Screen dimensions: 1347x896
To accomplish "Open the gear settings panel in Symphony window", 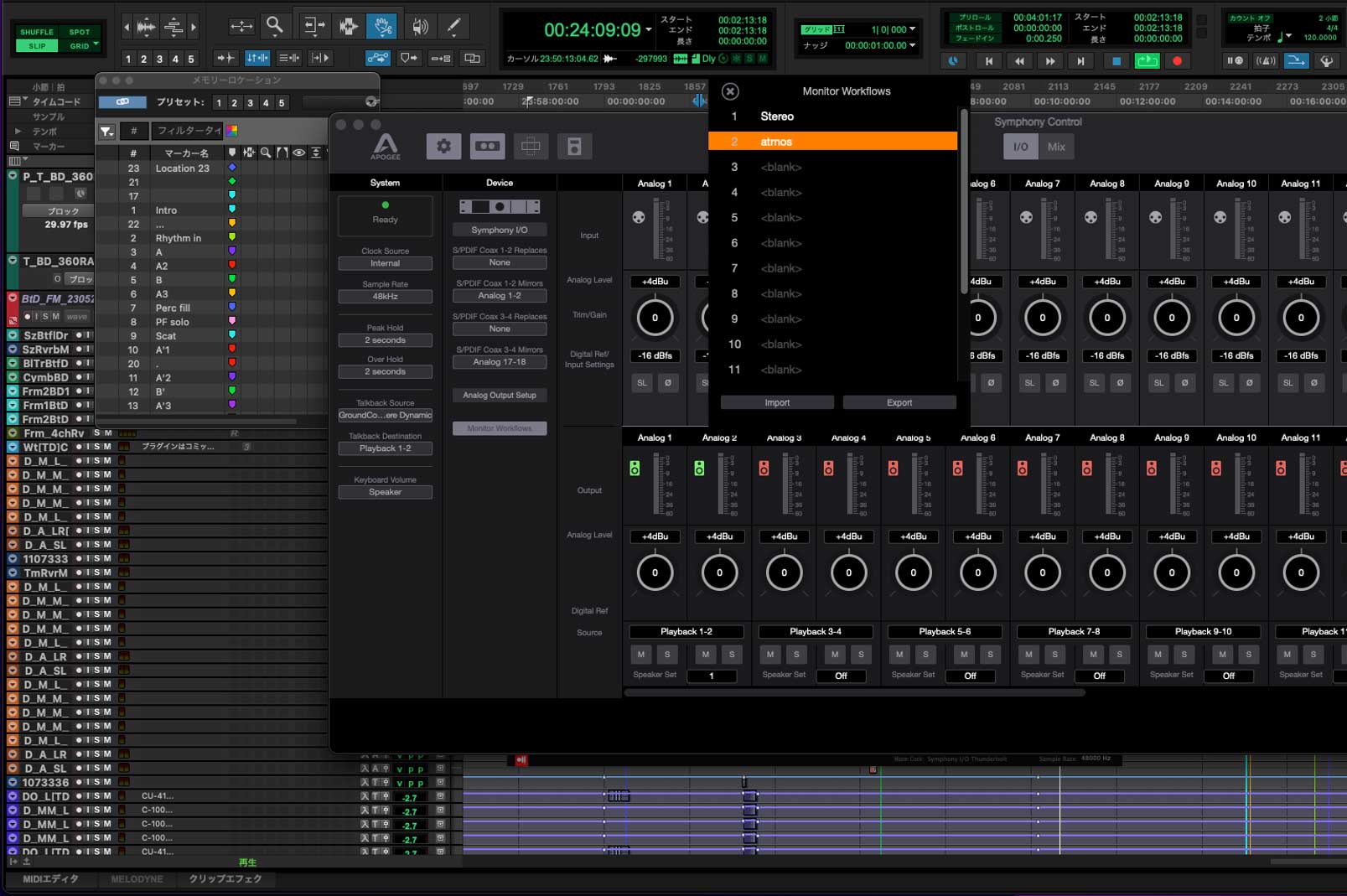I will [443, 146].
